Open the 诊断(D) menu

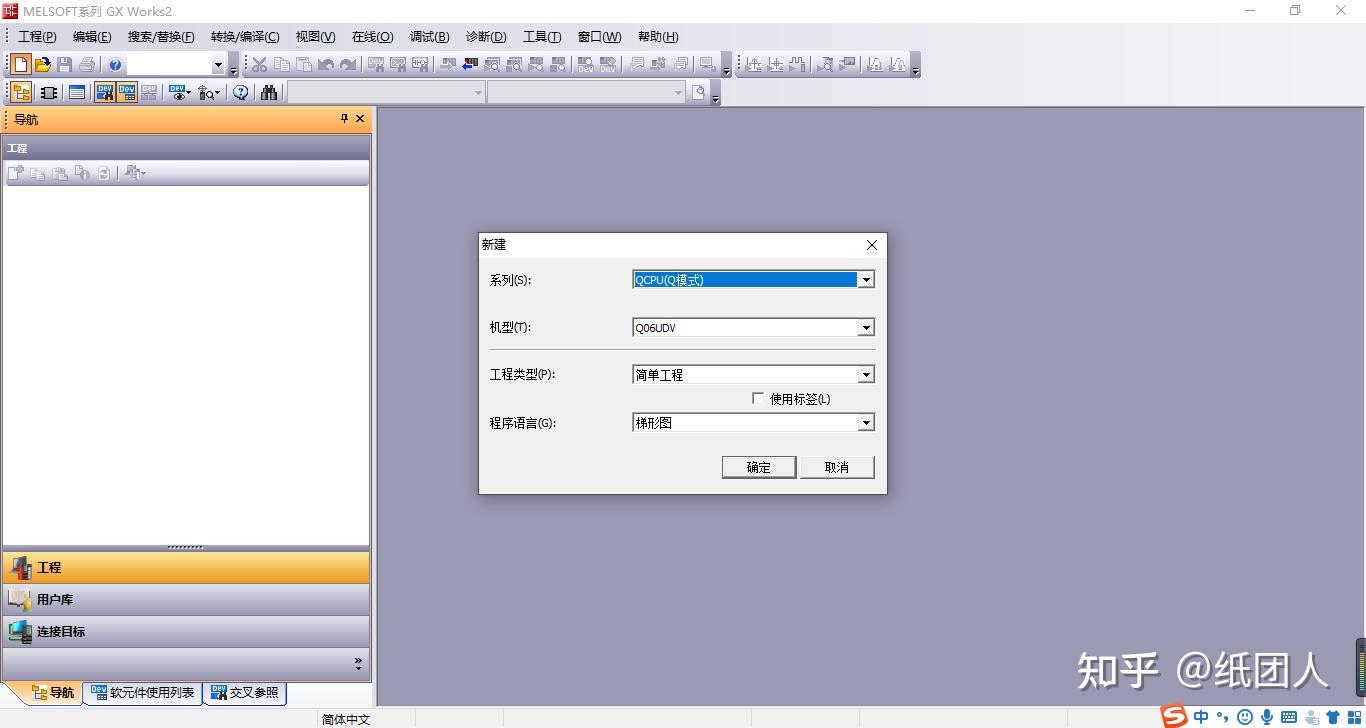pos(486,36)
